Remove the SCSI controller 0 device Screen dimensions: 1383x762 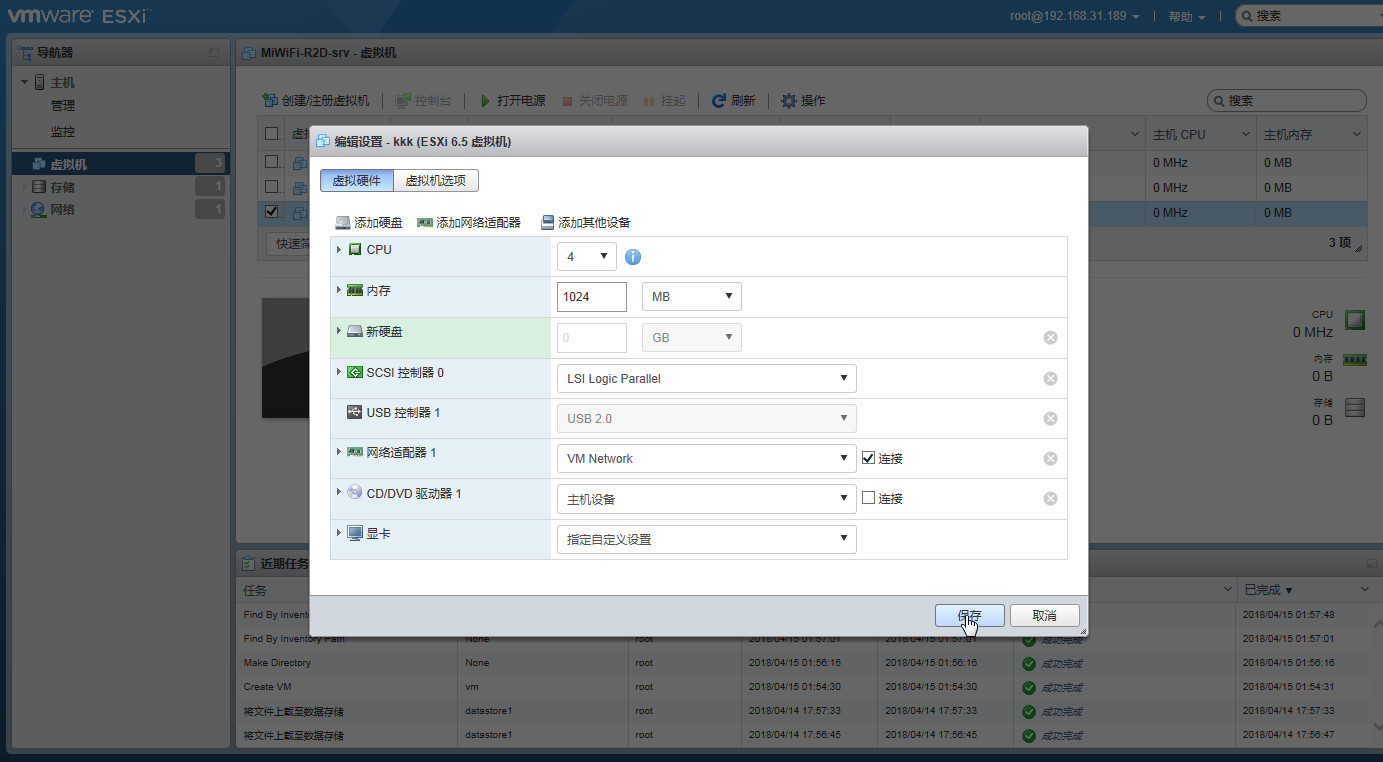pos(1050,379)
